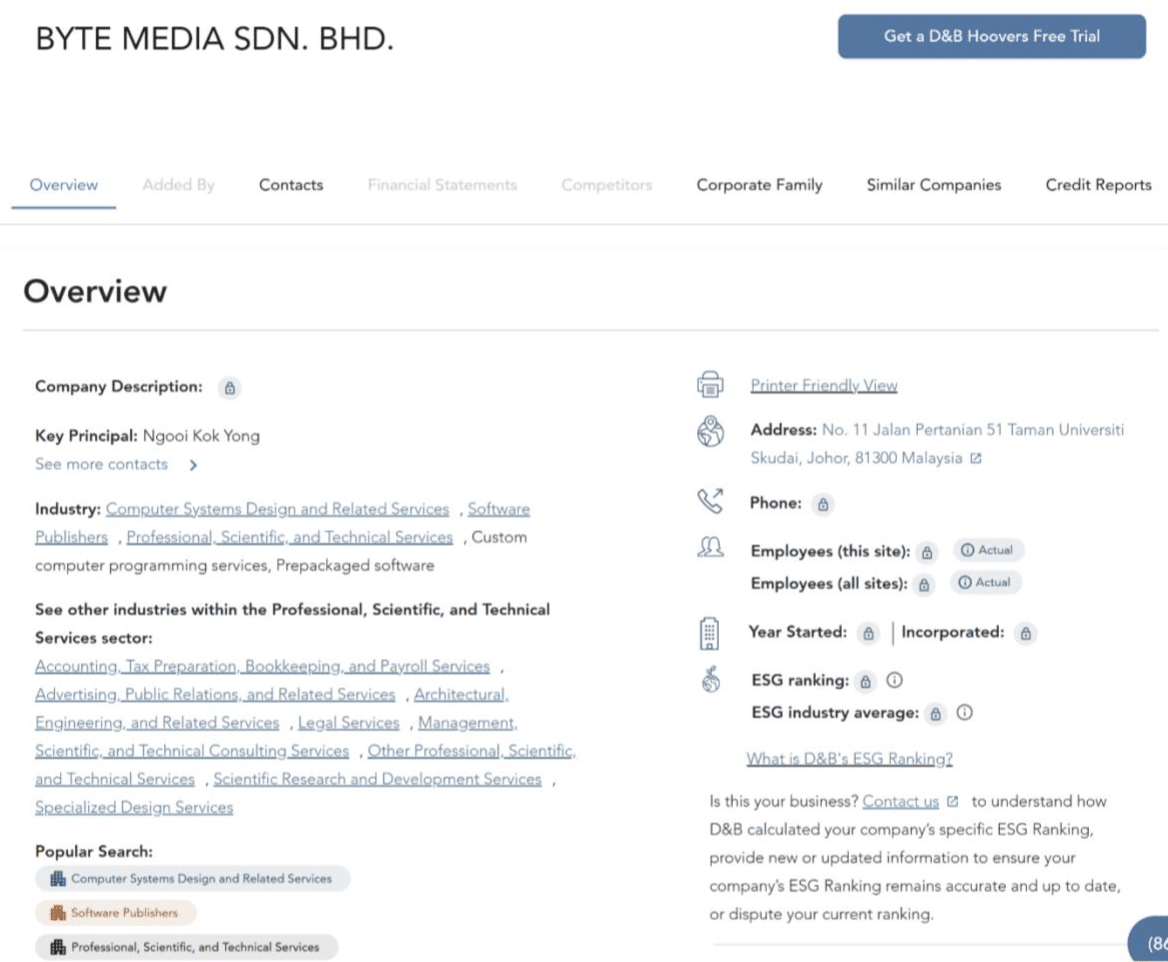Click Get a D&B Hoovers Free Trial
Image resolution: width=1168 pixels, height=962 pixels.
pos(991,37)
